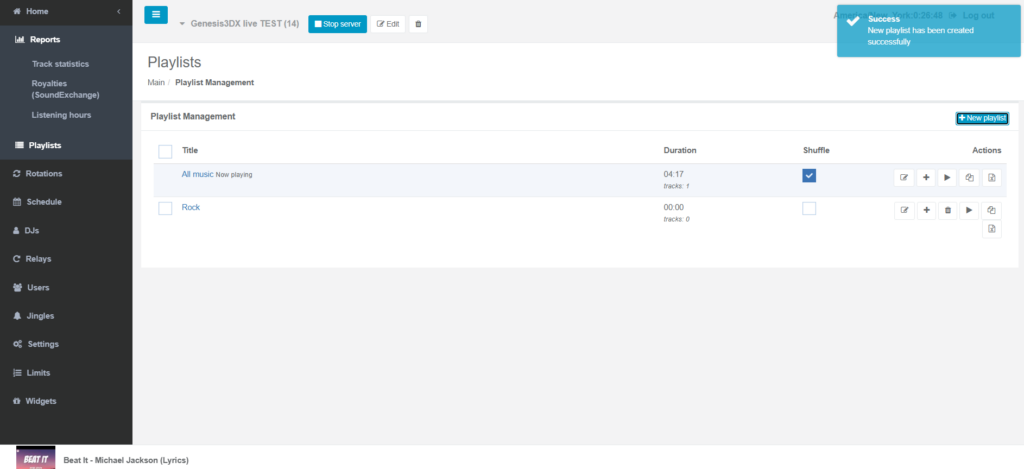Collapse the sidebar with the Home chevron
The height and width of the screenshot is (469, 1024).
119,11
